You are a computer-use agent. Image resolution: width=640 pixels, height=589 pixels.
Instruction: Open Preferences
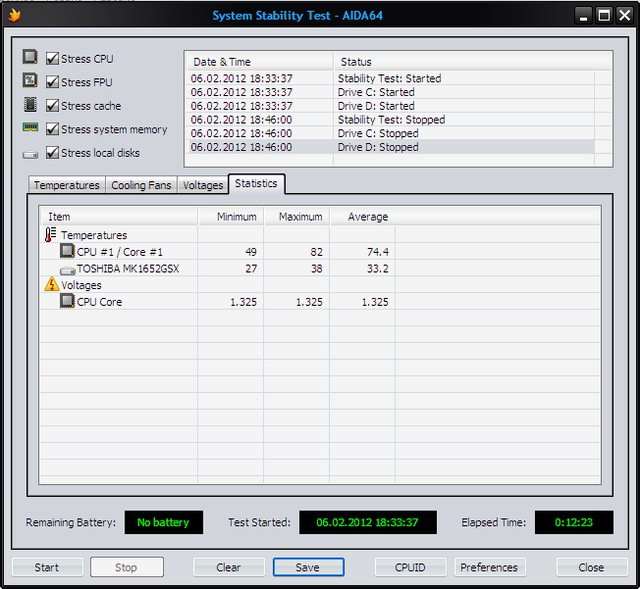[x=489, y=567]
